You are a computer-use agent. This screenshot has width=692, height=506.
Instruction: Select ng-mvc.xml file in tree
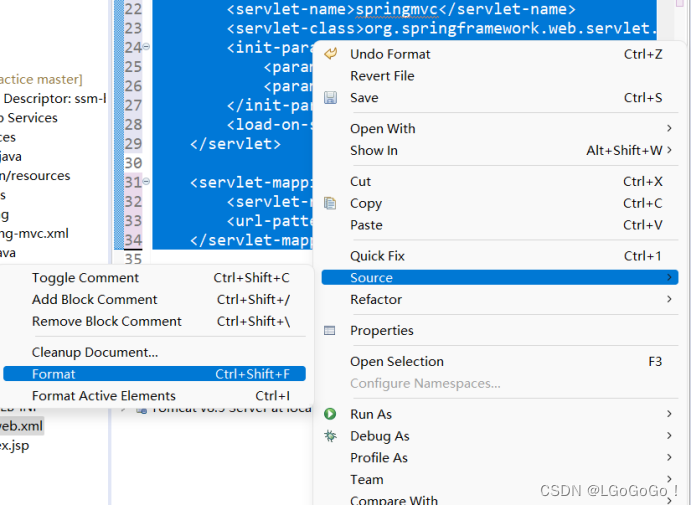coord(34,233)
